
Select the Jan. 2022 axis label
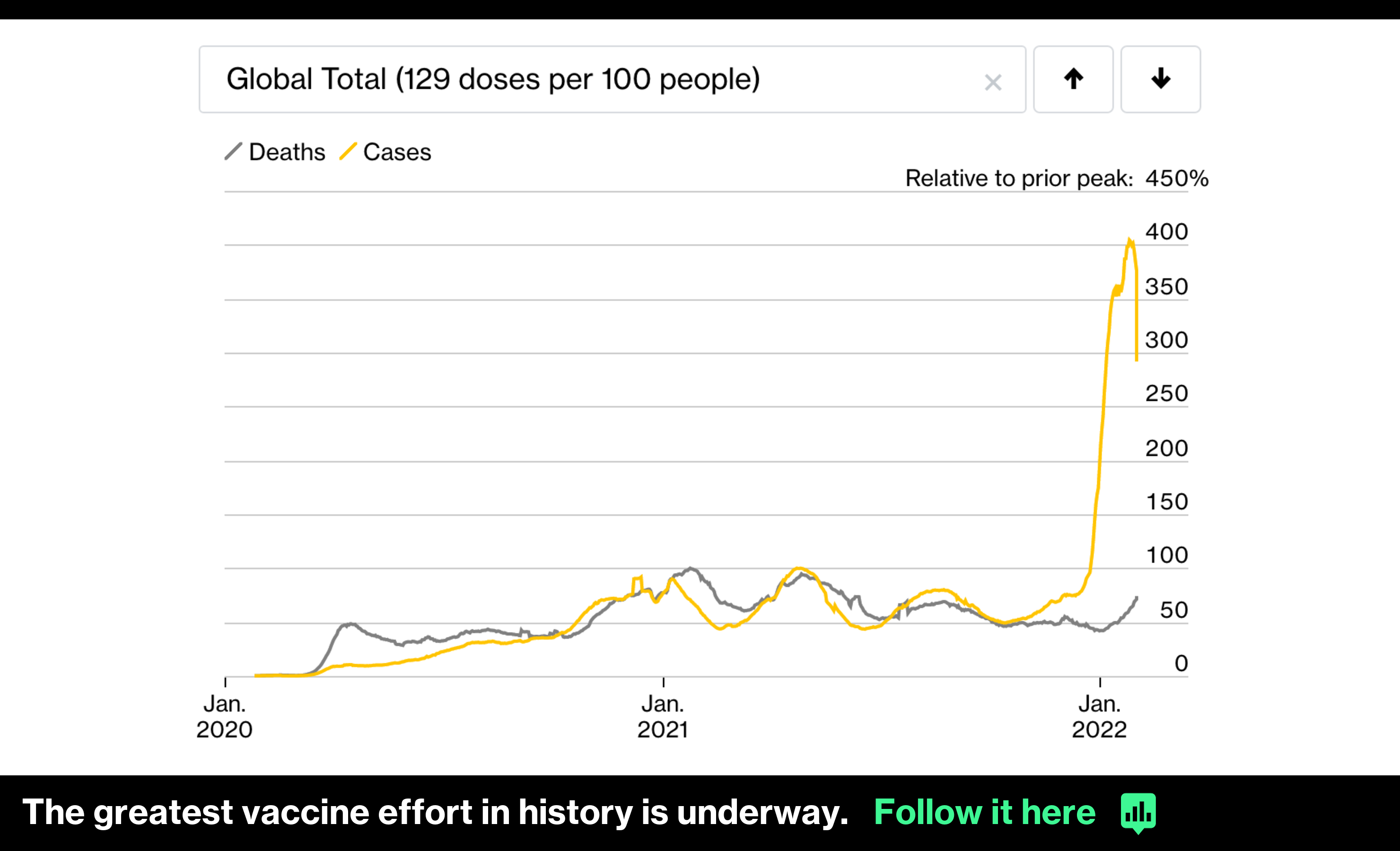click(x=1100, y=716)
